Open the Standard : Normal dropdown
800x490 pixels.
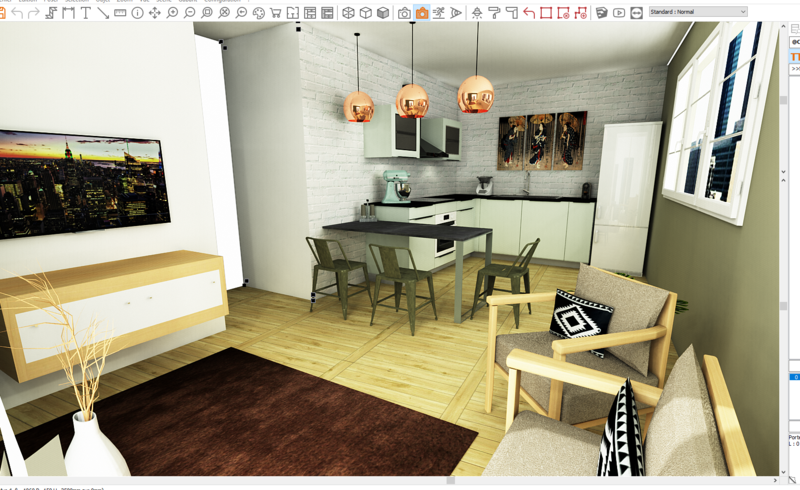click(697, 12)
